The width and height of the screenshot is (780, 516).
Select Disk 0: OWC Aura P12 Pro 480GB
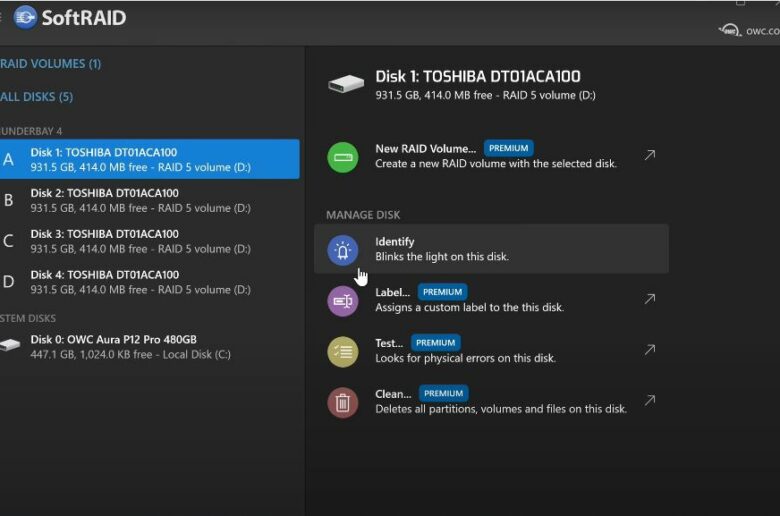pos(150,347)
